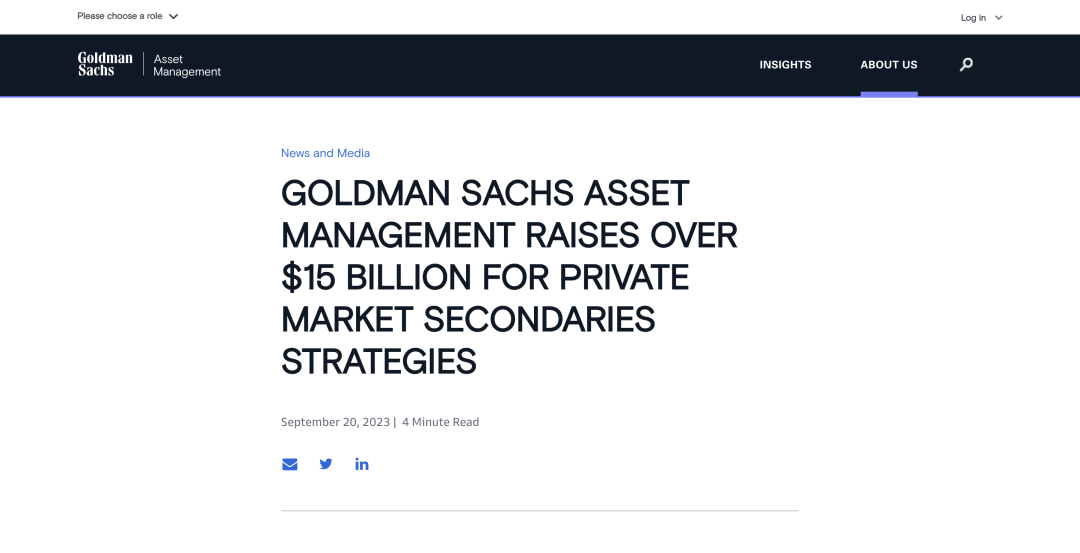
Task: Expand the chevron next to Please choose a role
Action: pyautogui.click(x=174, y=17)
